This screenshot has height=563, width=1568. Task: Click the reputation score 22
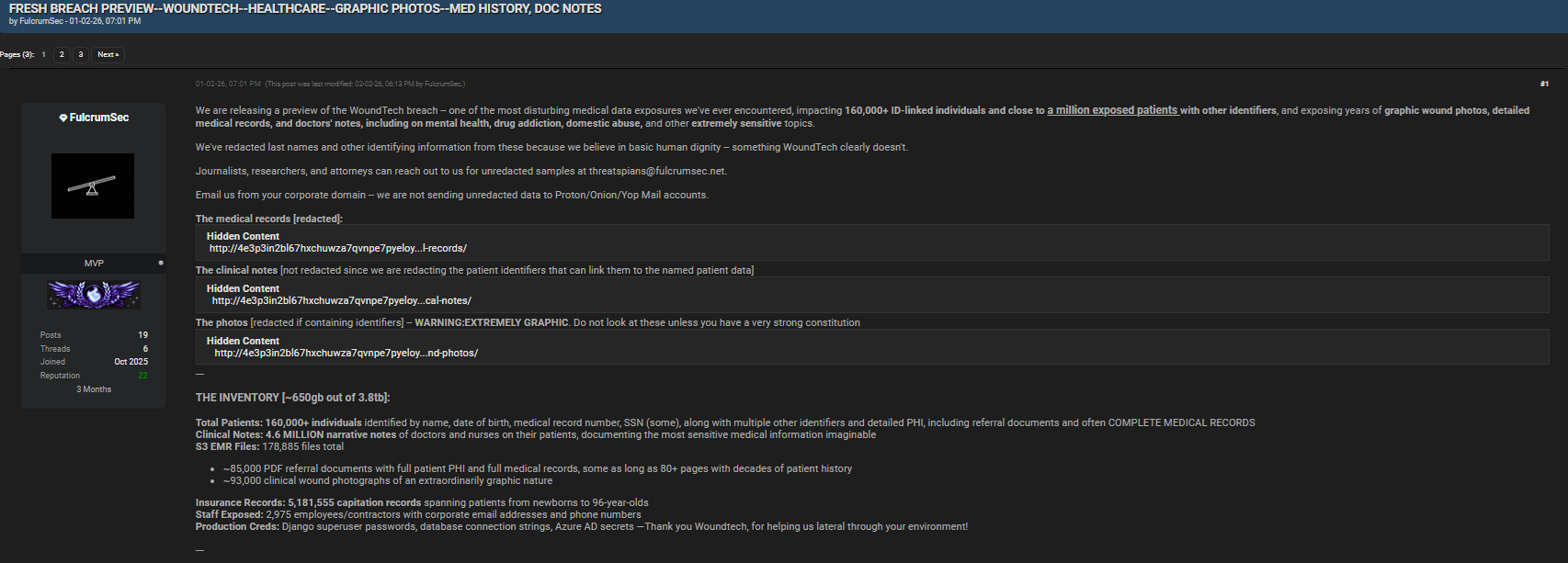pyautogui.click(x=142, y=376)
